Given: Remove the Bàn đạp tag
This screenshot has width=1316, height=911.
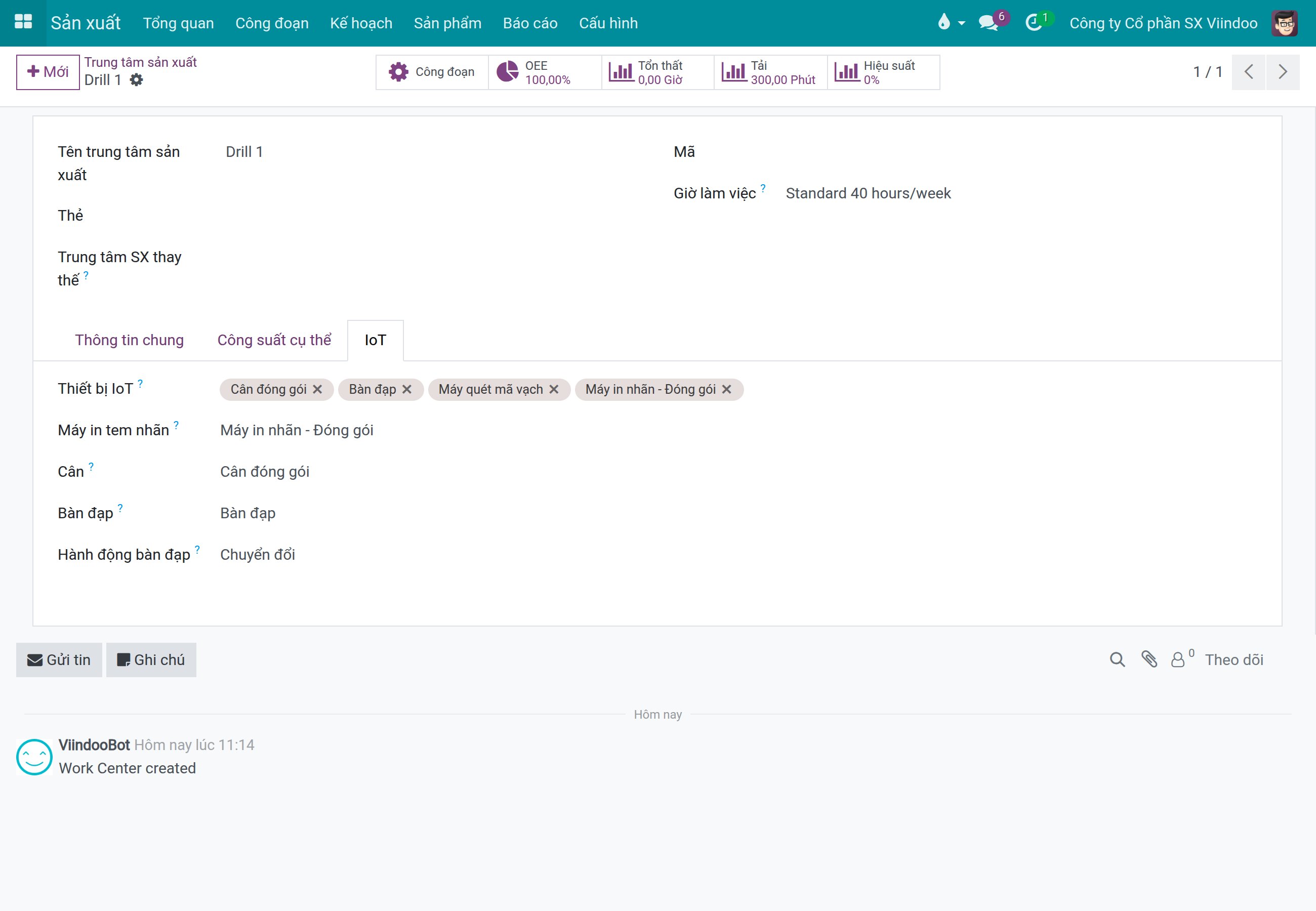Looking at the screenshot, I should [407, 389].
